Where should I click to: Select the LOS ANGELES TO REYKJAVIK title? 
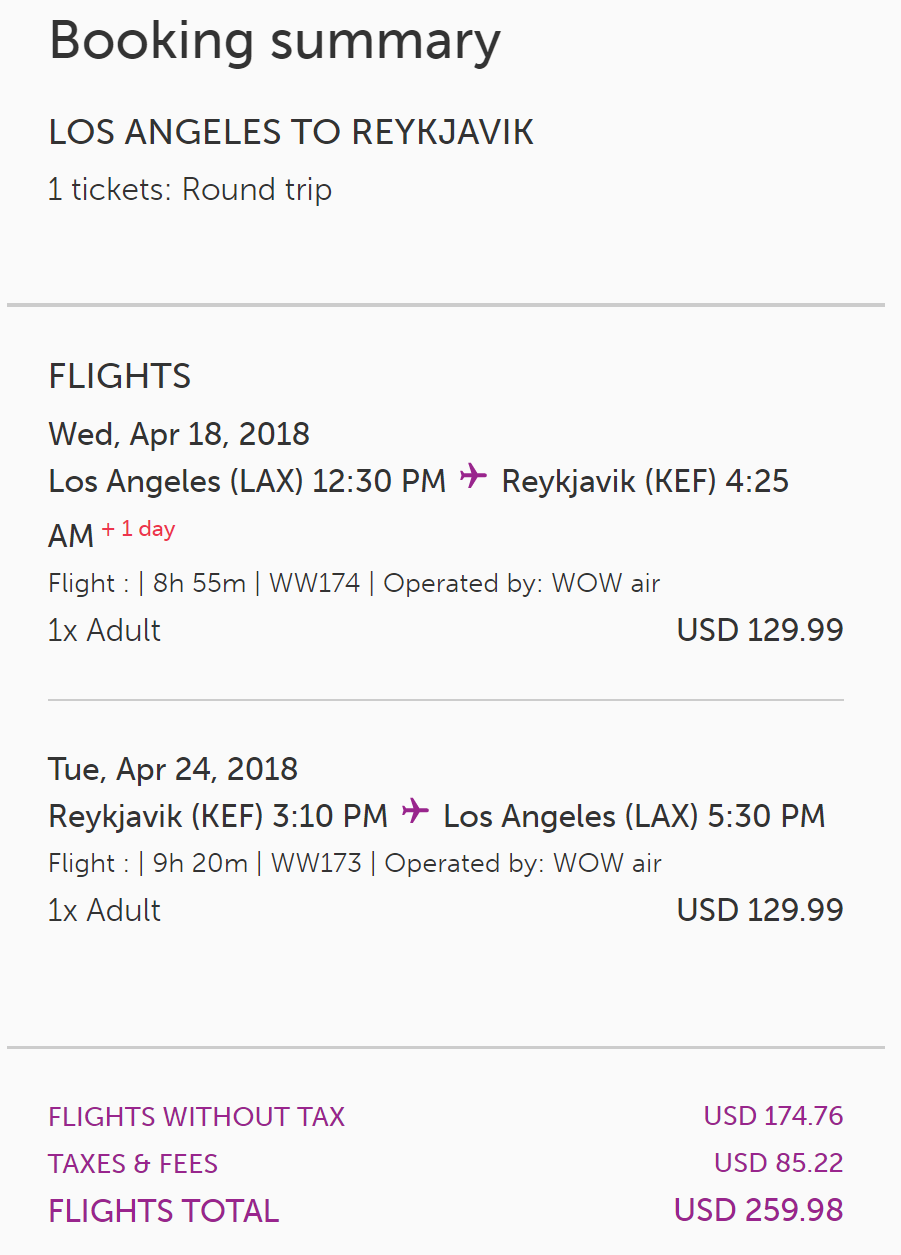coord(290,133)
